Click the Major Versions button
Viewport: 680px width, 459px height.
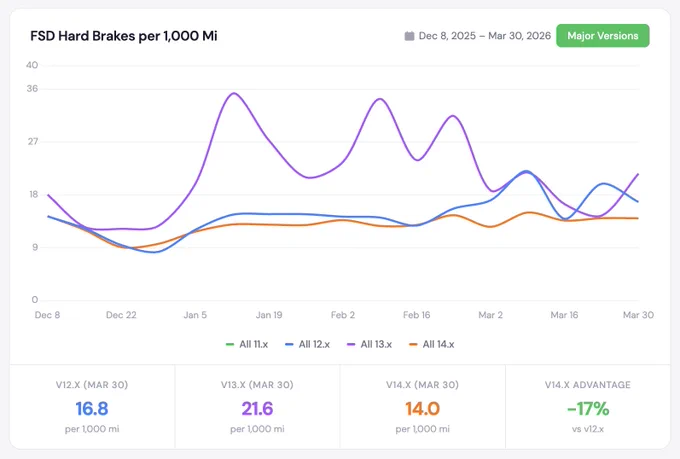(603, 36)
